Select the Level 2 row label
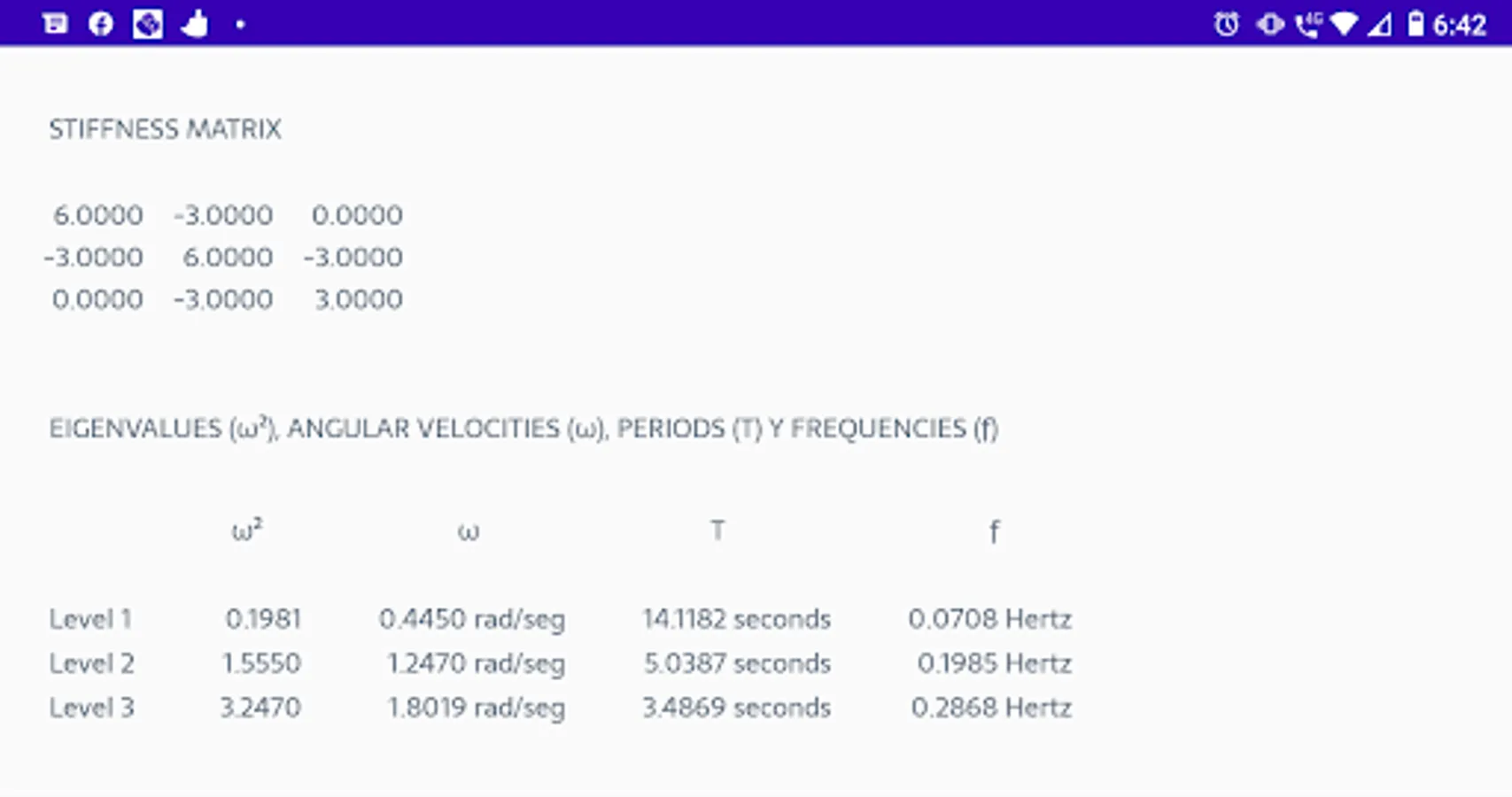The height and width of the screenshot is (797, 1512). click(91, 663)
